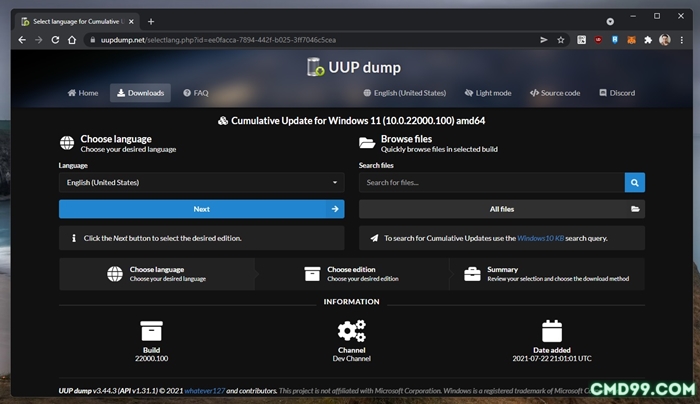
Task: Click the Choose edition box step icon
Action: click(x=312, y=274)
